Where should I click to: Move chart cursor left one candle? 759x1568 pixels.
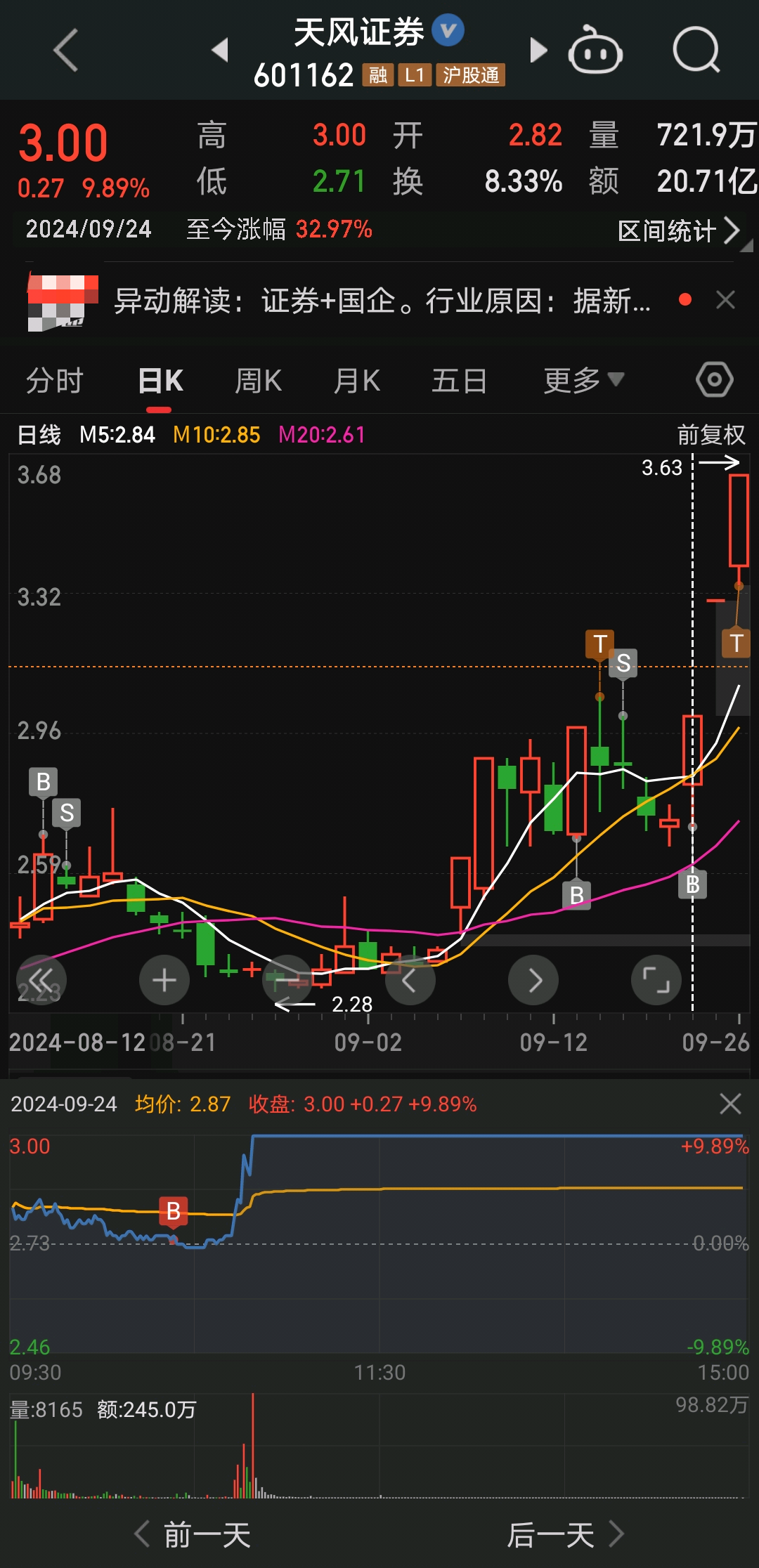(x=410, y=980)
